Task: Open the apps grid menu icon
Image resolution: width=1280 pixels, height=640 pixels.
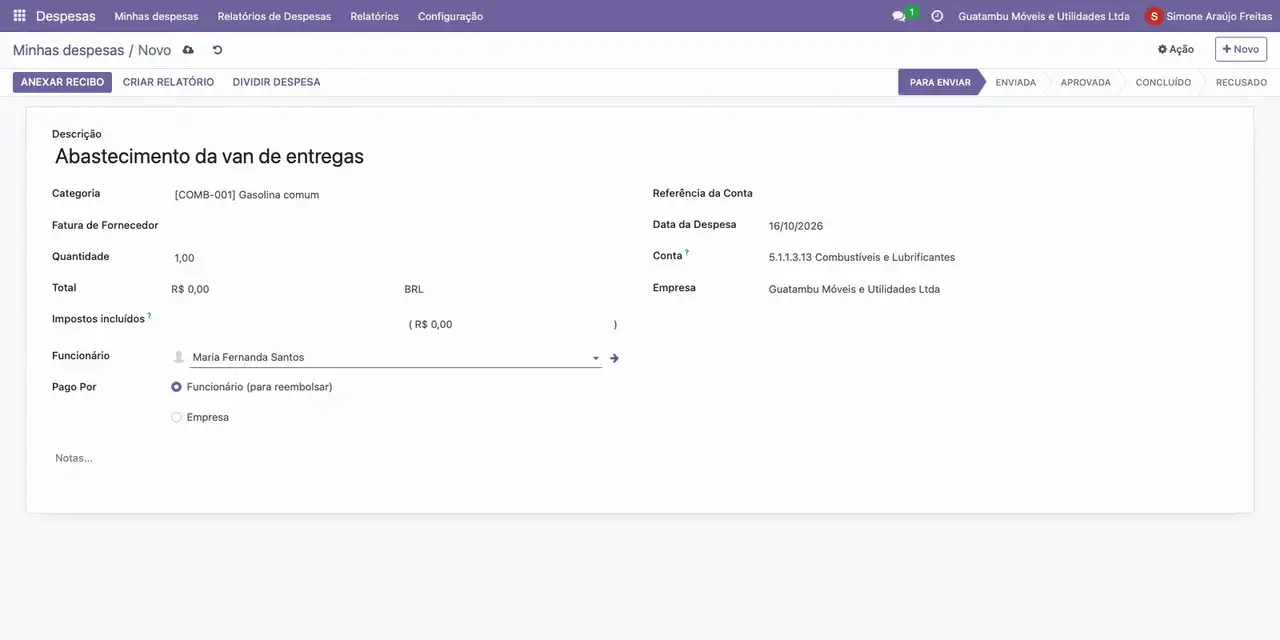Action: 19,16
